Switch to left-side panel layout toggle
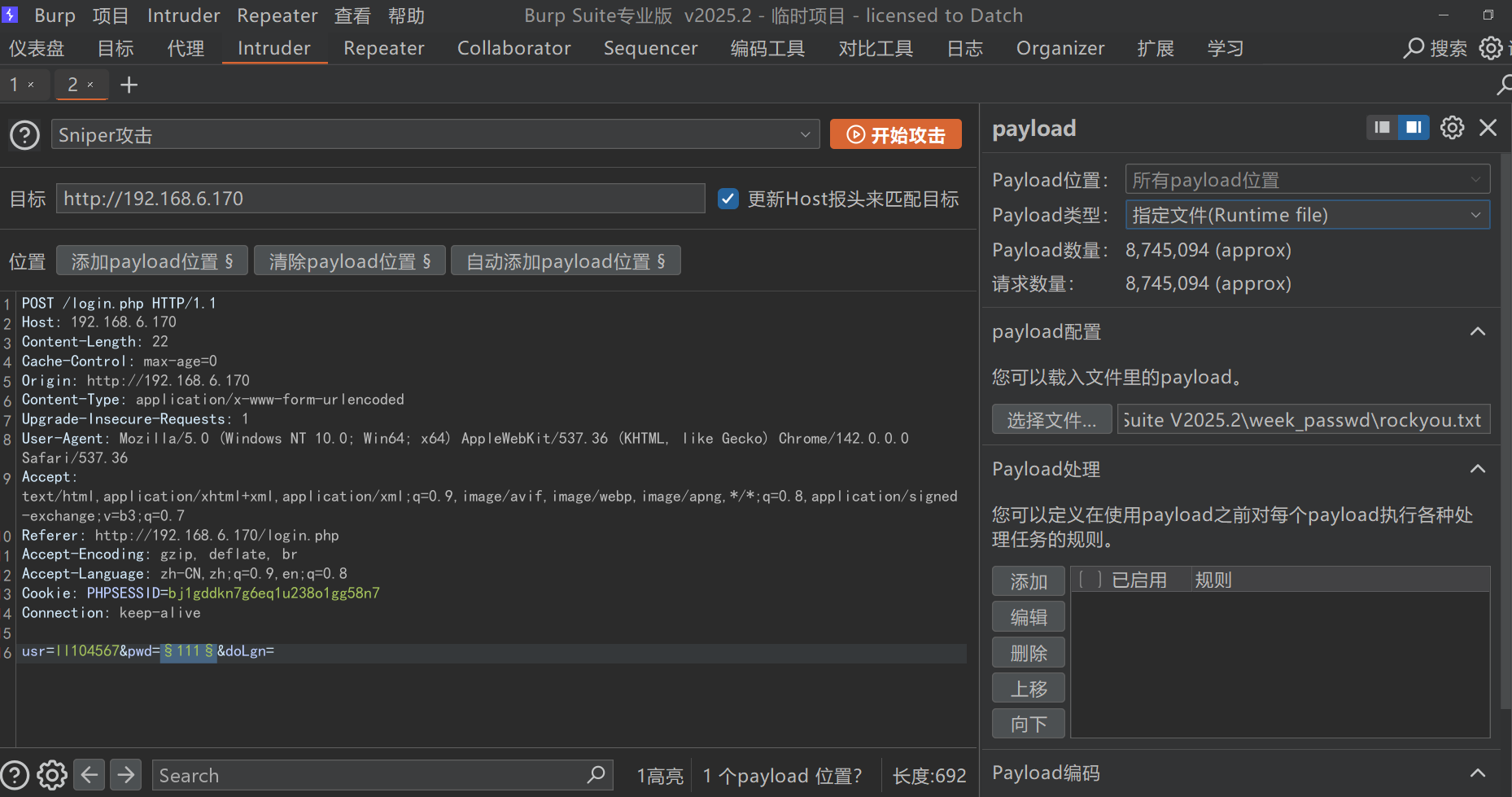Viewport: 1512px width, 797px height. click(x=1382, y=128)
